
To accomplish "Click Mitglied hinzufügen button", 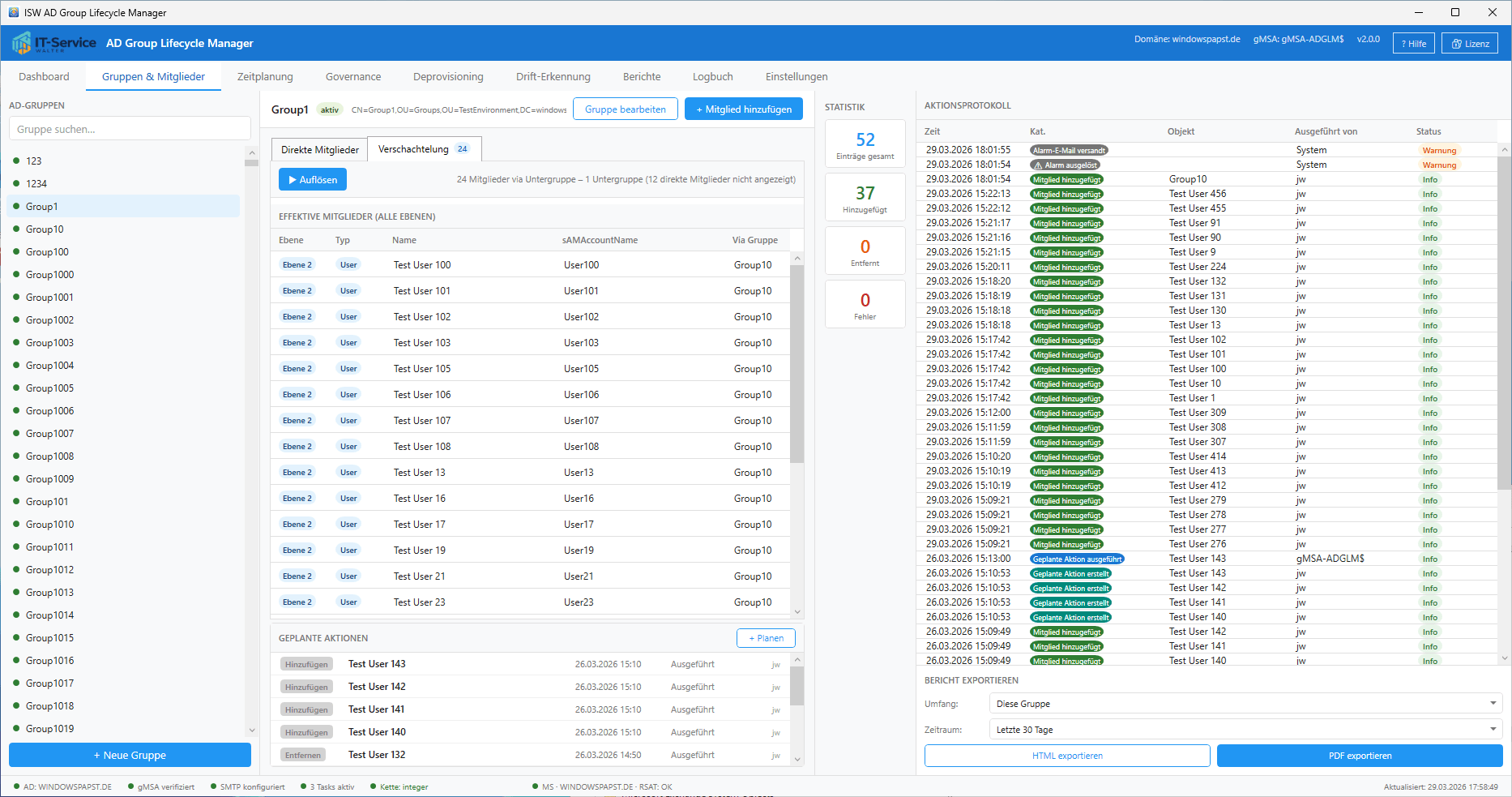I will [743, 109].
